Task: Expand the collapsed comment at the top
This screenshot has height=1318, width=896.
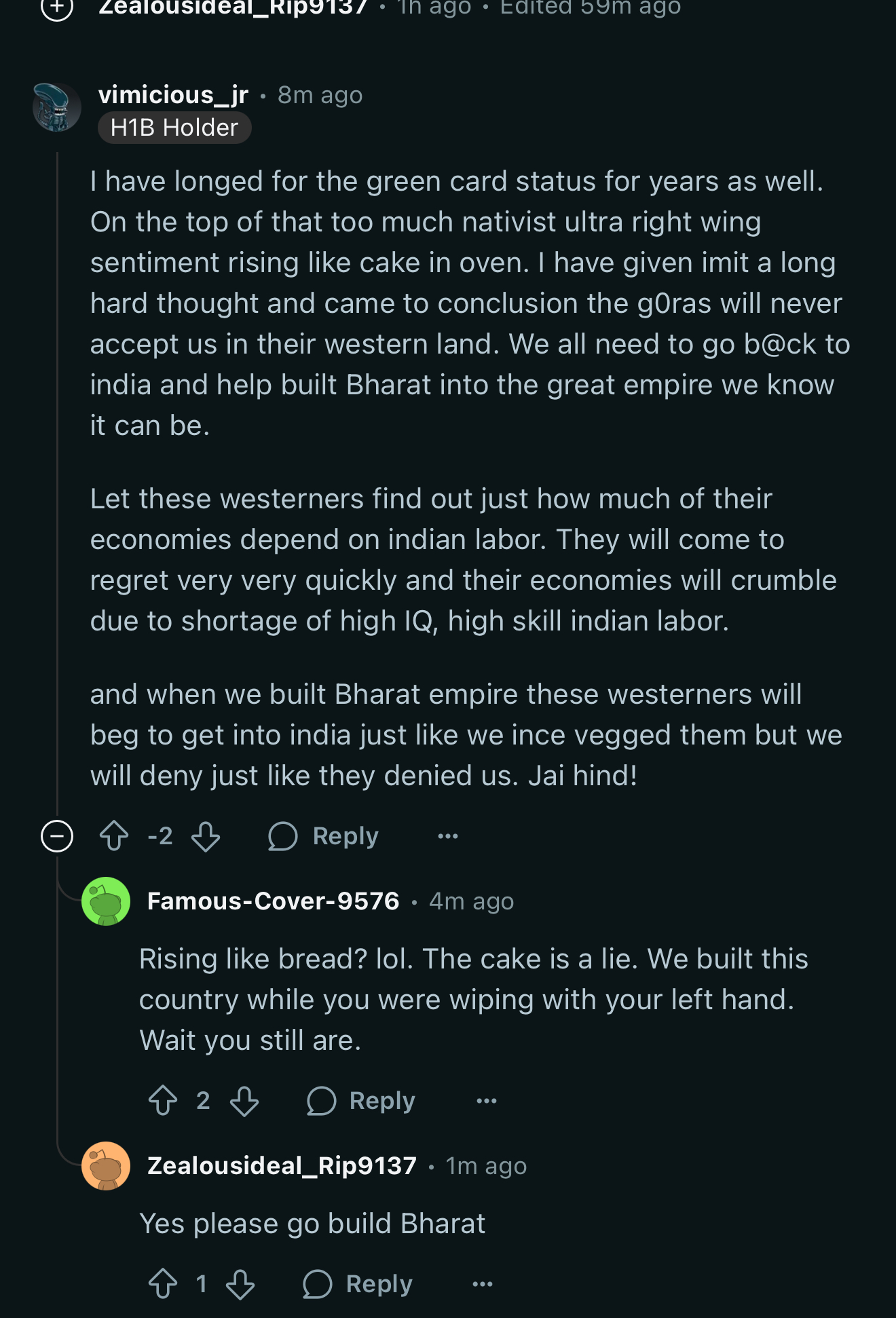Action: pos(57,8)
